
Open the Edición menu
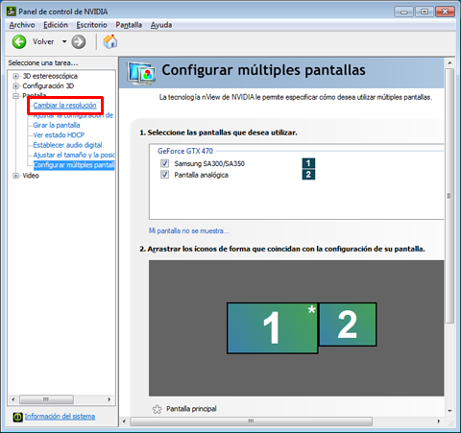click(55, 25)
